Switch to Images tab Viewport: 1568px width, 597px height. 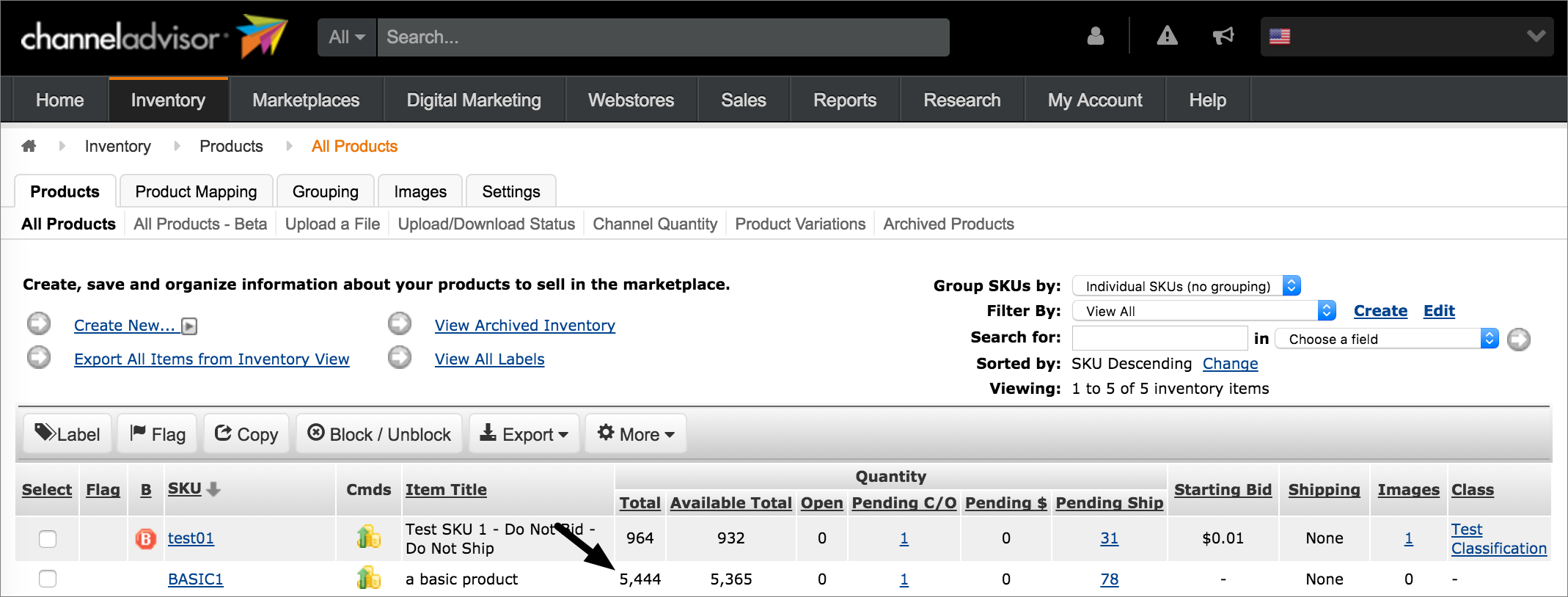(420, 191)
